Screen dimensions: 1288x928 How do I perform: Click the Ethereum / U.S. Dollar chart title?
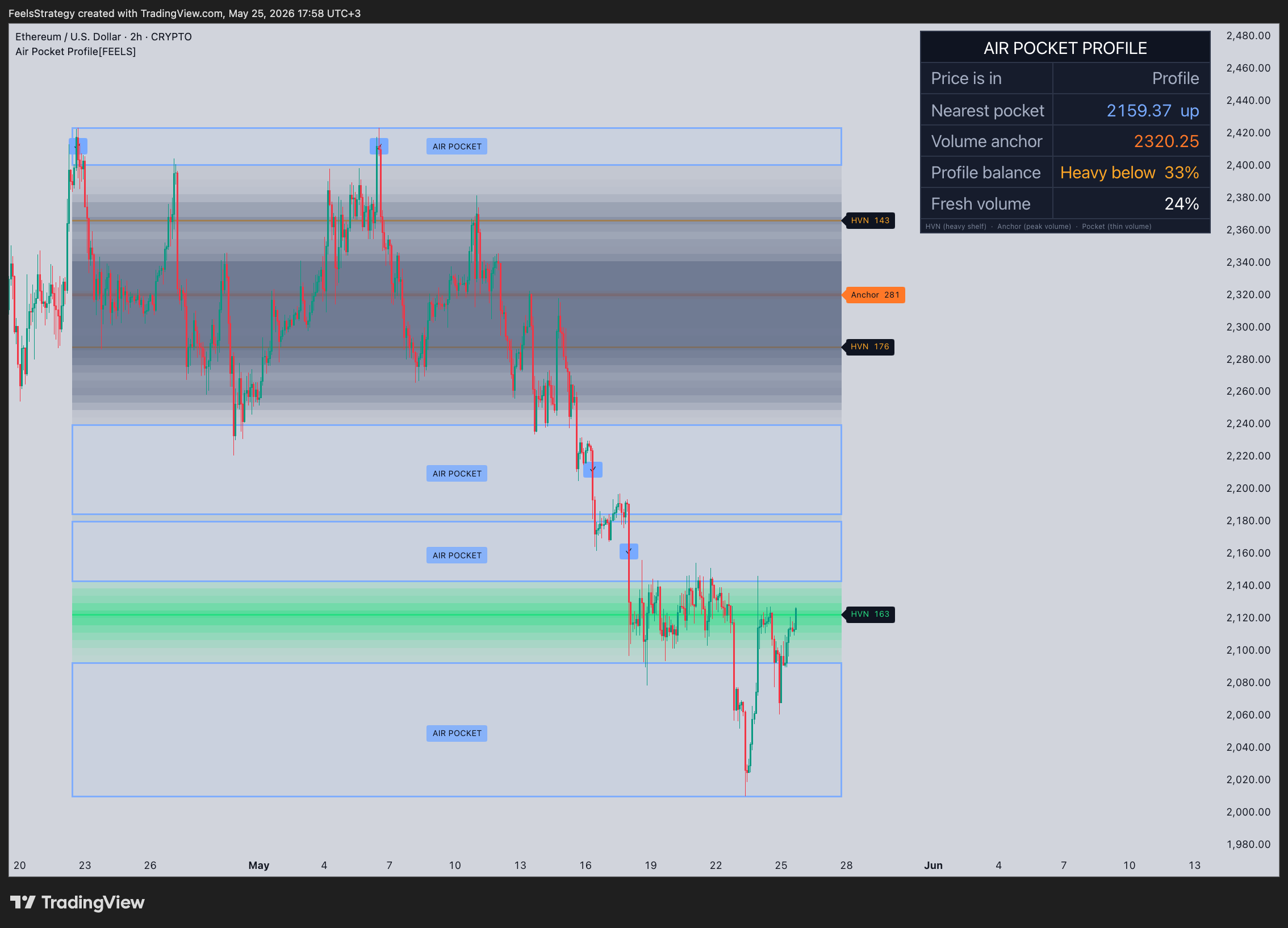(x=103, y=37)
